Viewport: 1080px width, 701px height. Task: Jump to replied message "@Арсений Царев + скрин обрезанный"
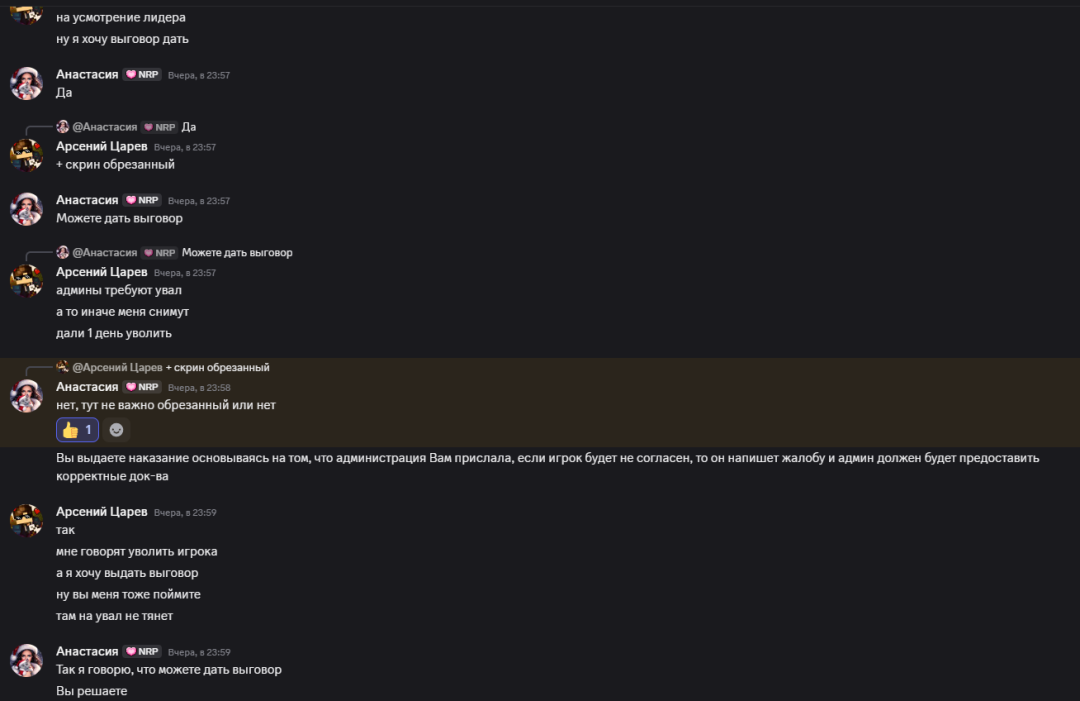coord(217,368)
